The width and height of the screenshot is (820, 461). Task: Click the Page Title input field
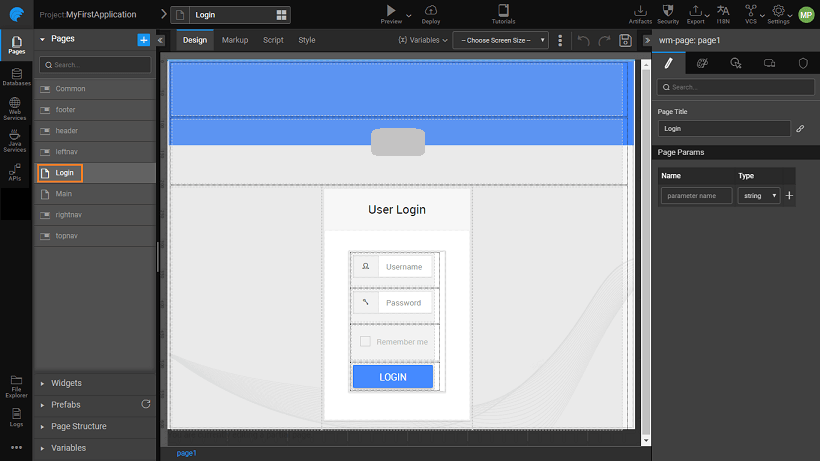[724, 129]
